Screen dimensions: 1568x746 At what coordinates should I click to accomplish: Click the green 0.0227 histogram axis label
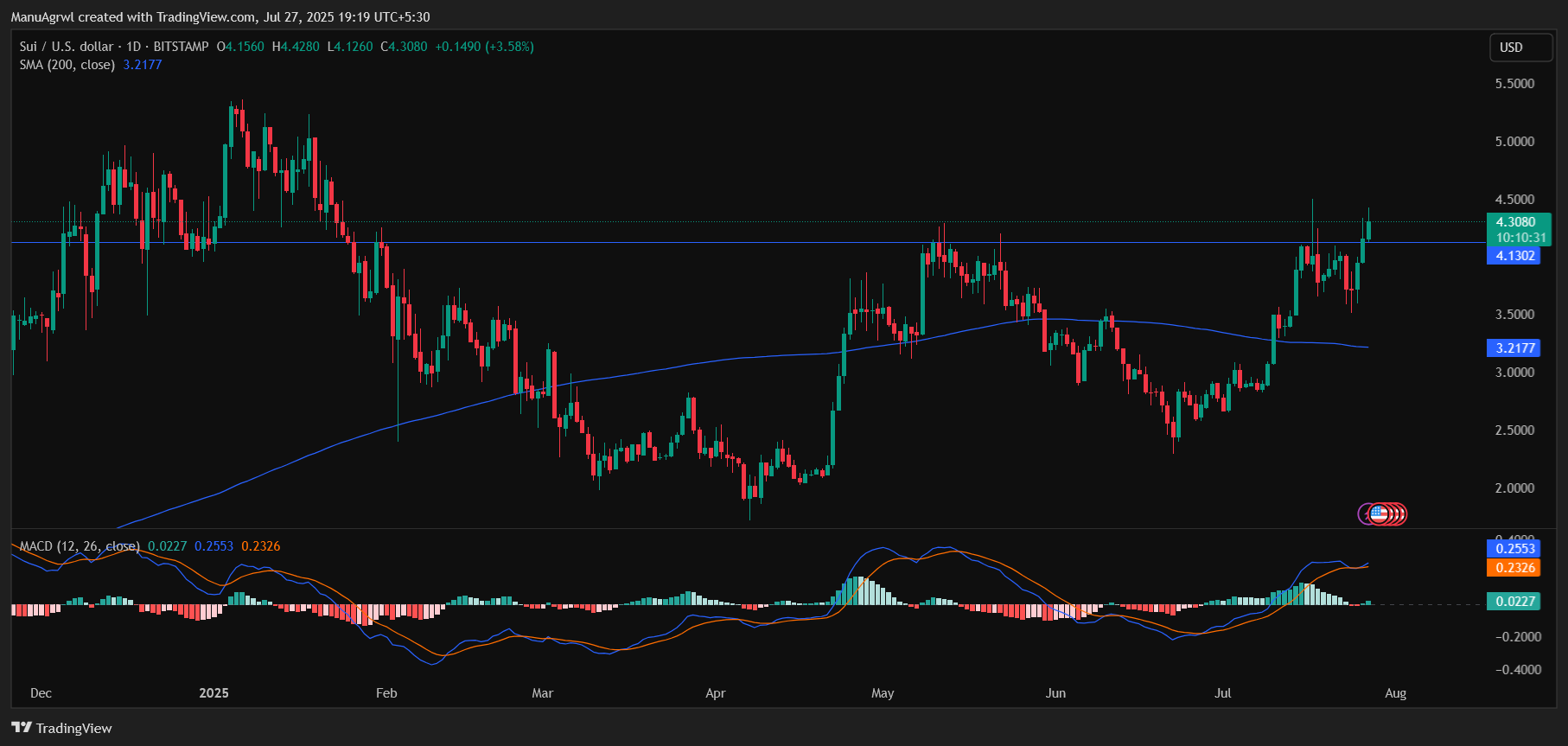tap(1514, 602)
